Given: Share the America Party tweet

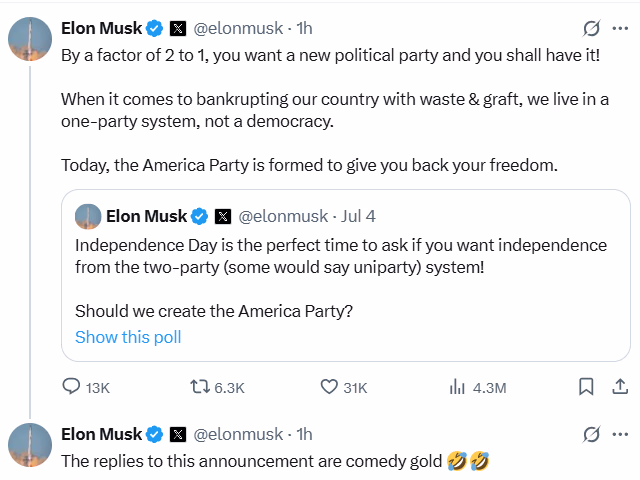Looking at the screenshot, I should pyautogui.click(x=619, y=387).
